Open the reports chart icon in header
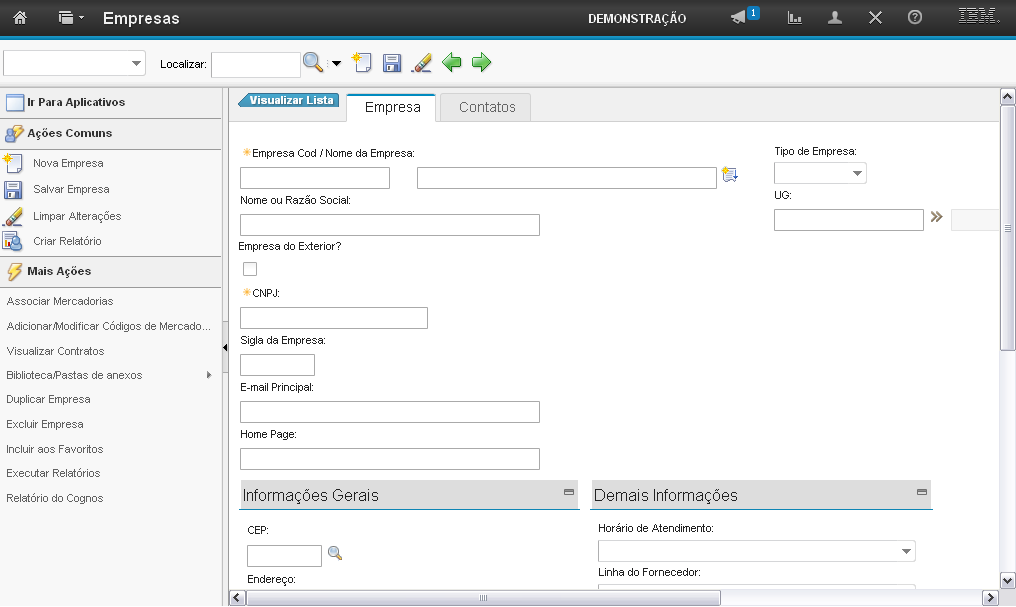This screenshot has width=1016, height=607. 795,18
